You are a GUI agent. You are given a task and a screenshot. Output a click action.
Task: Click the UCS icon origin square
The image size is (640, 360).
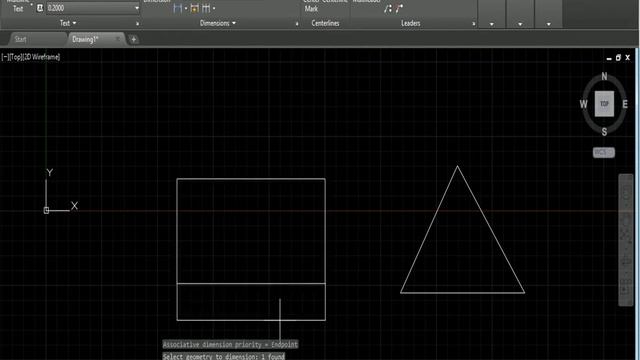[x=46, y=210]
